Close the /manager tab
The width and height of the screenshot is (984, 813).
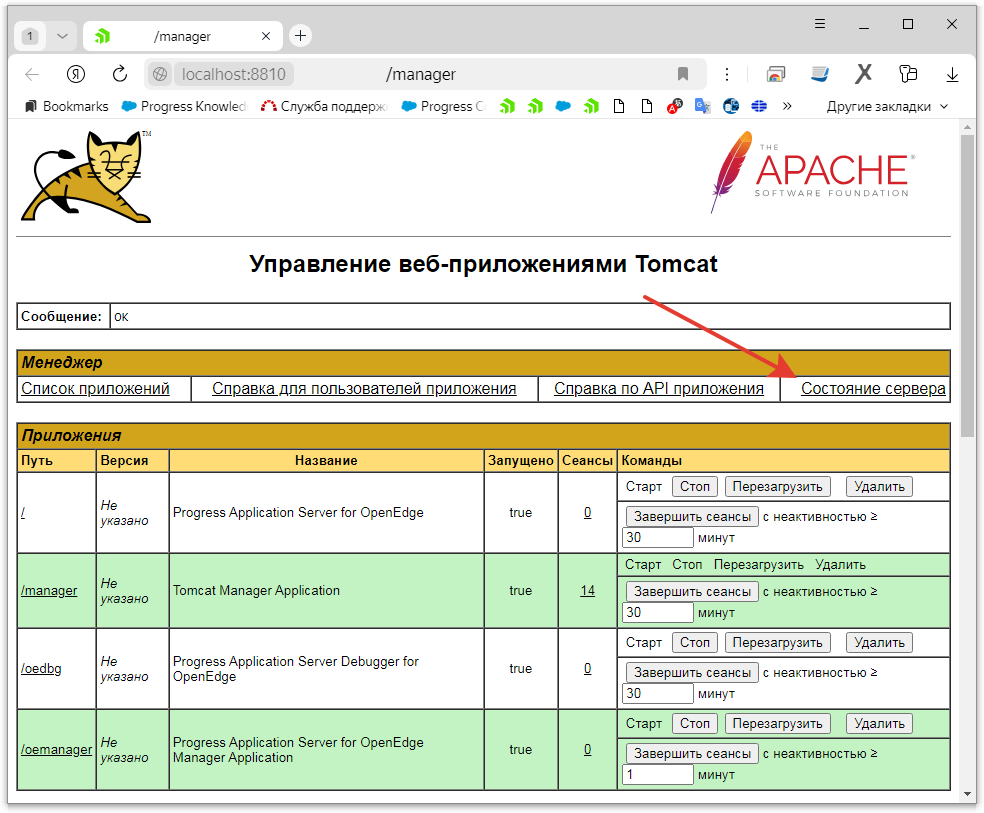click(266, 36)
